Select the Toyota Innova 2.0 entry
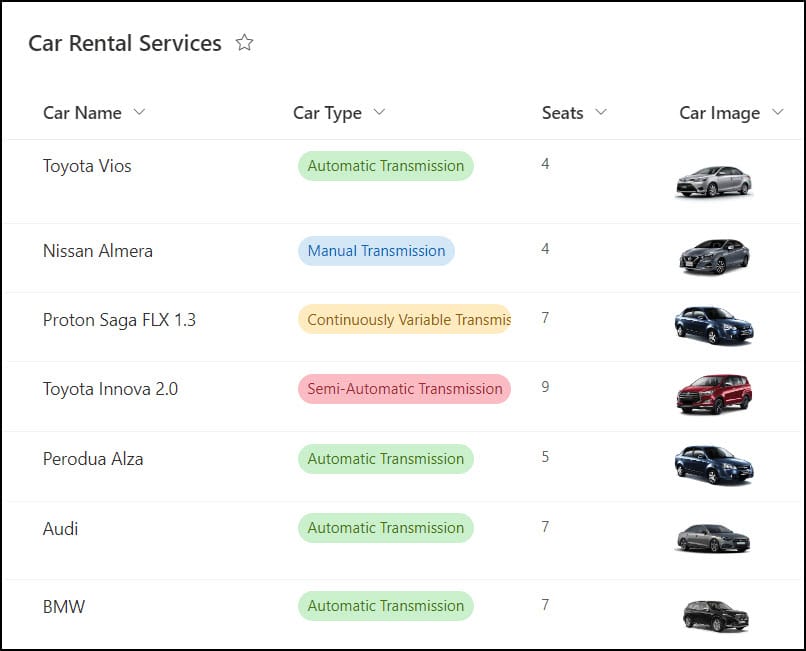The height and width of the screenshot is (651, 806). pos(110,389)
